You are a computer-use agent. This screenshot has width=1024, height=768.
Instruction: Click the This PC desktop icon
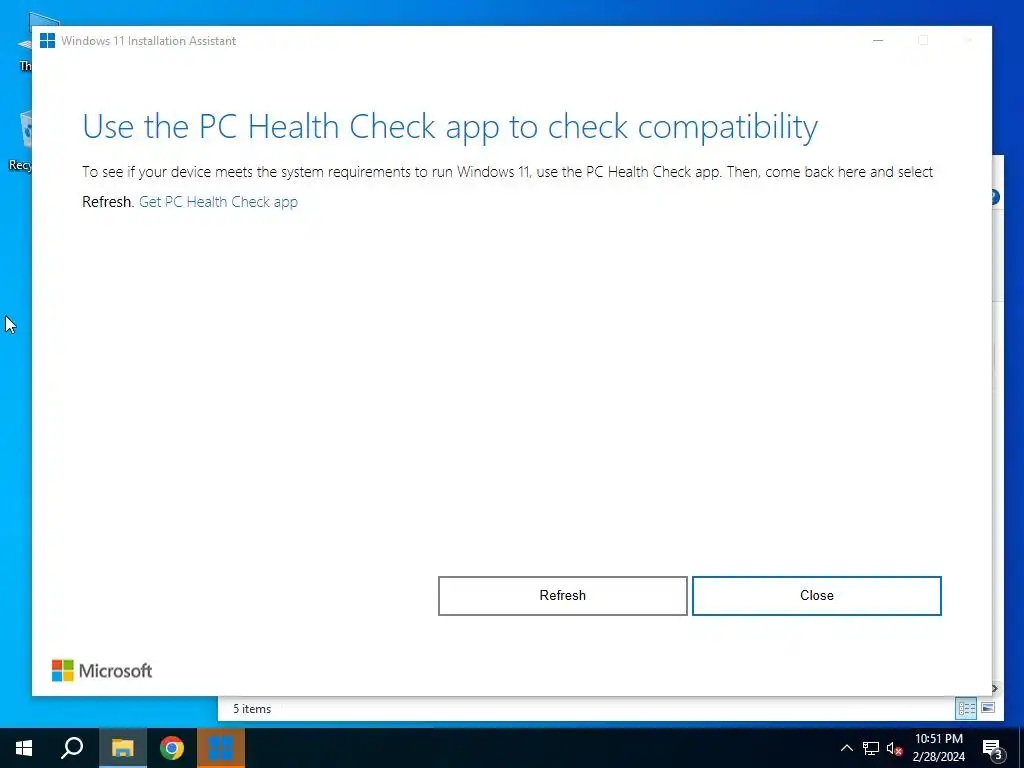(x=26, y=42)
